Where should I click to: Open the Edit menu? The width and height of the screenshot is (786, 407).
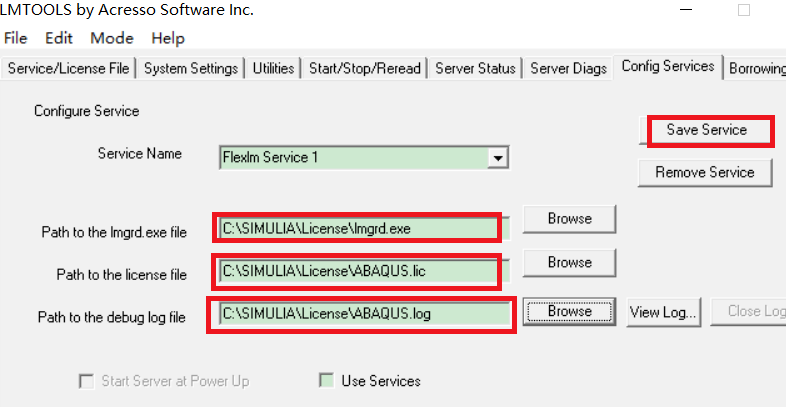tap(59, 38)
